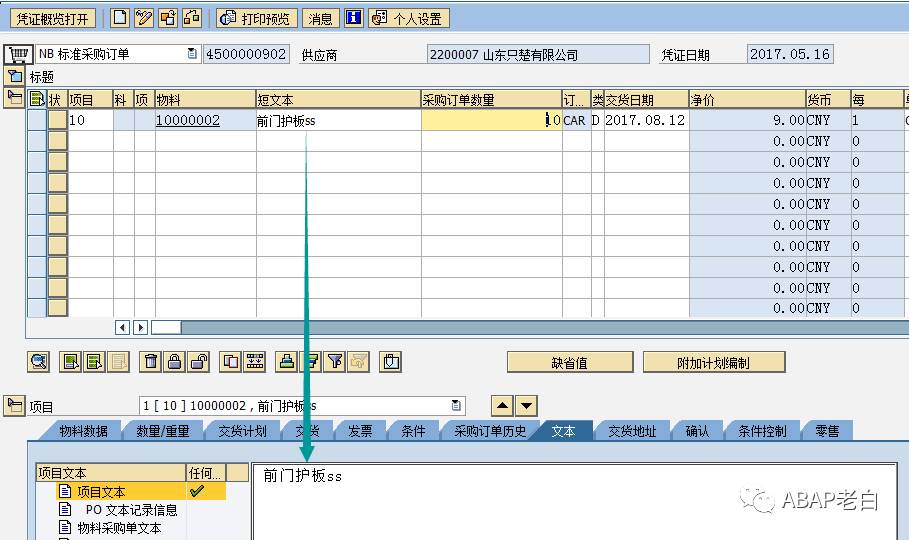
Task: Click the previous item up-arrow button
Action: (x=502, y=405)
